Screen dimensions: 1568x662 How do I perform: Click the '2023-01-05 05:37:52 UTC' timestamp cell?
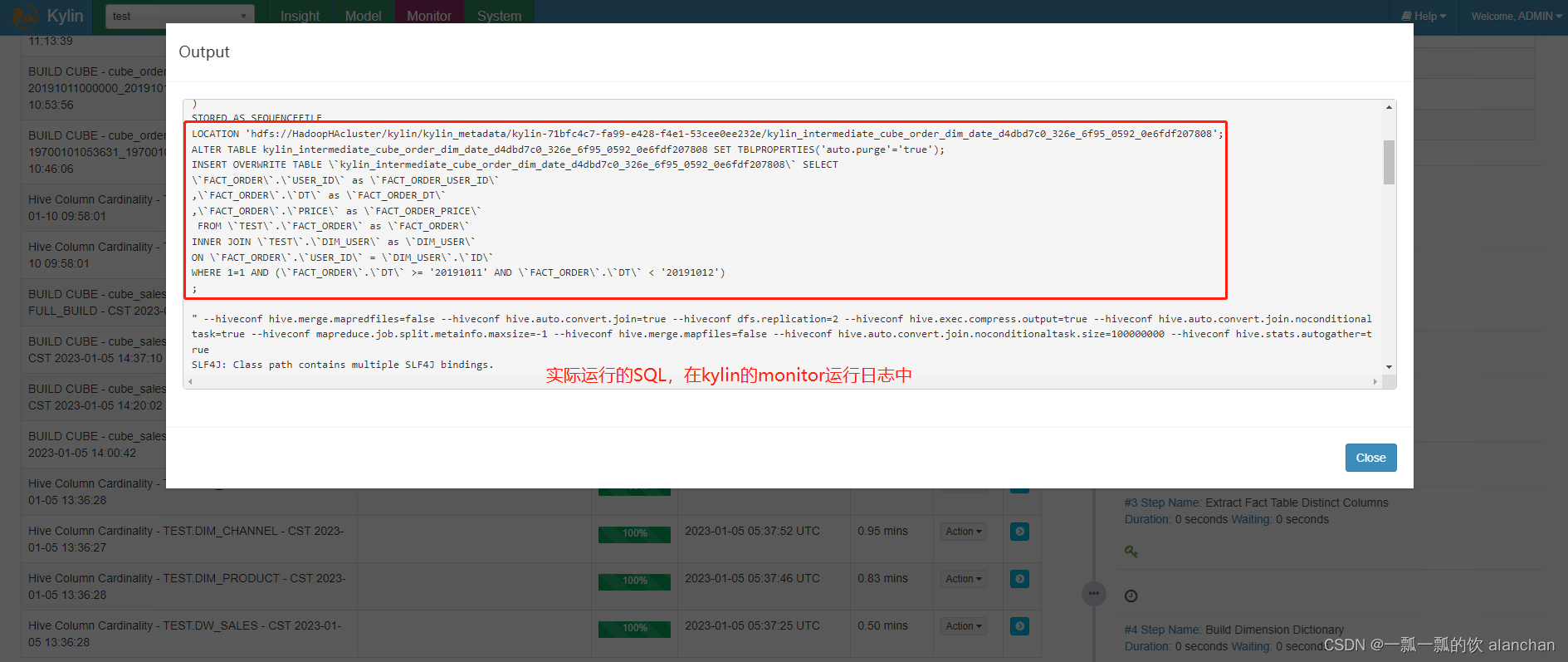[x=752, y=531]
